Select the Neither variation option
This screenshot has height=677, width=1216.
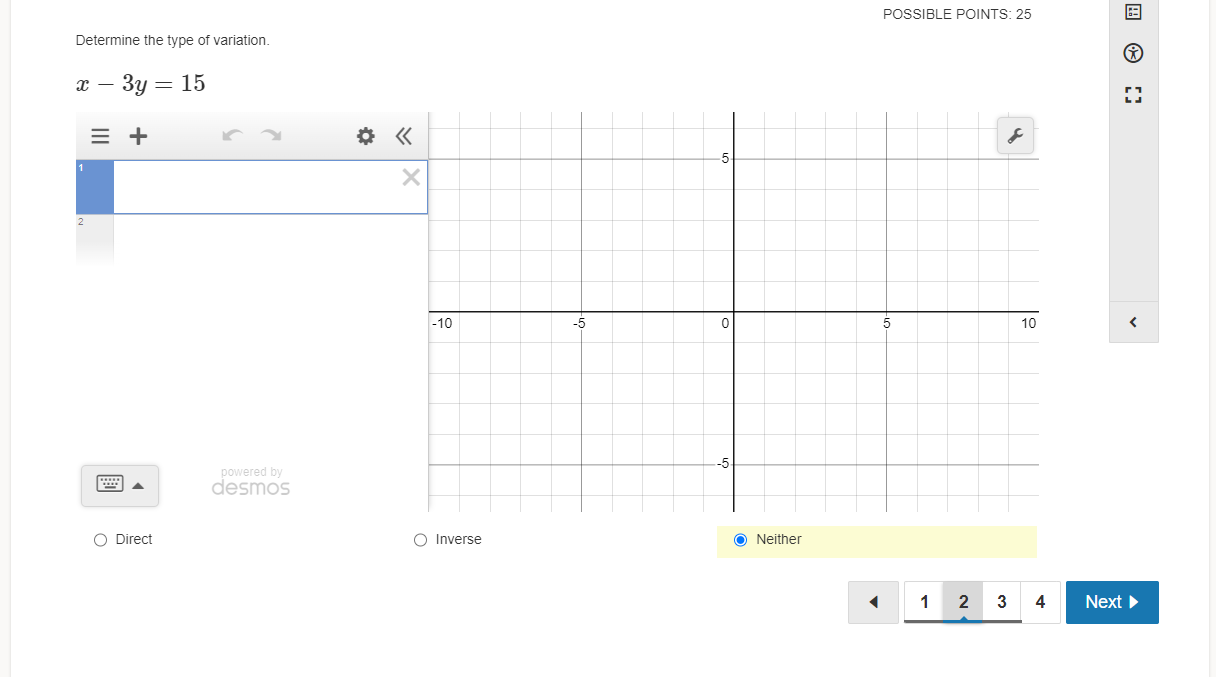(x=740, y=540)
